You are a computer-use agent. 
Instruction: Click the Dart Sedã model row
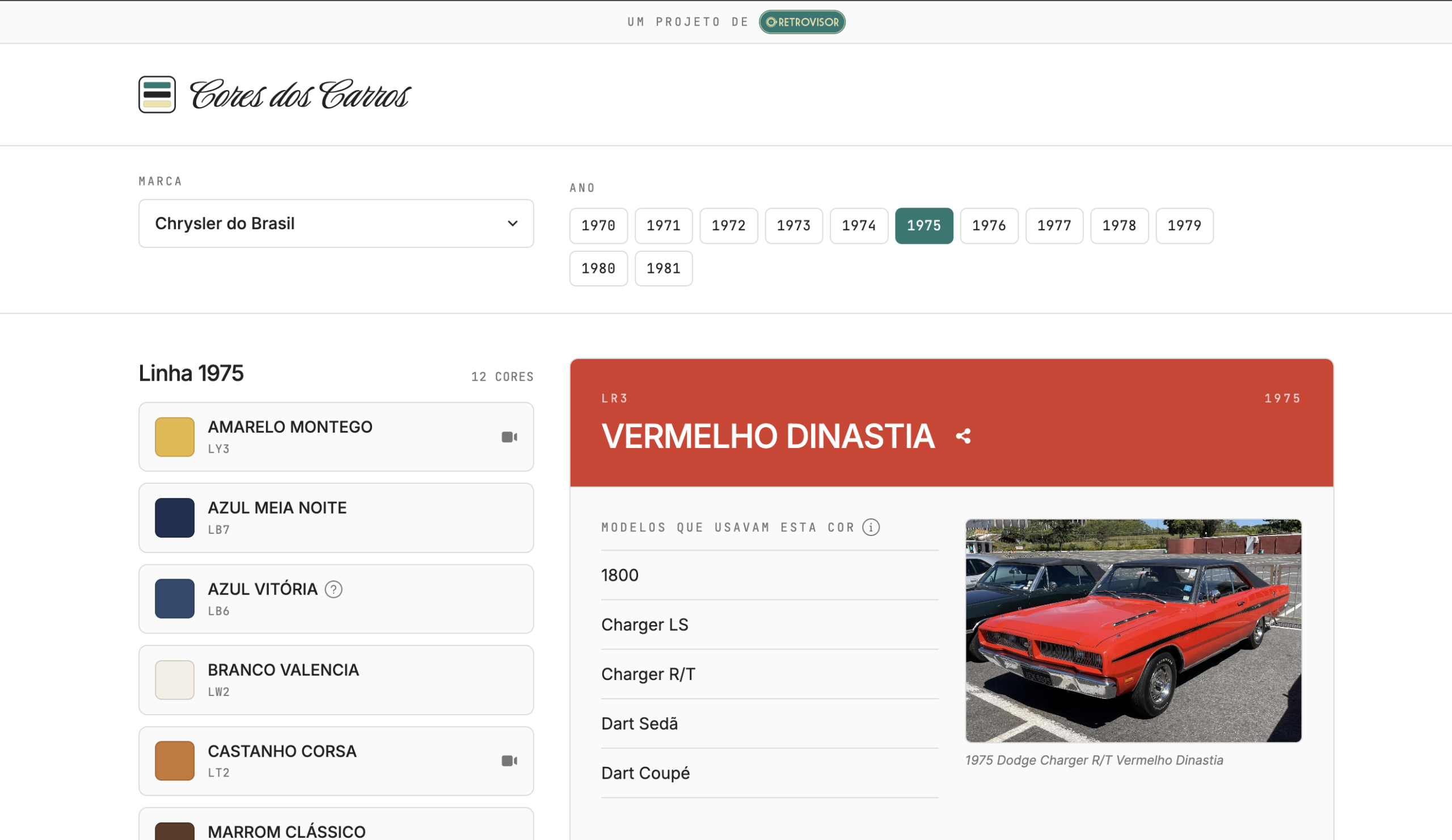click(x=770, y=724)
